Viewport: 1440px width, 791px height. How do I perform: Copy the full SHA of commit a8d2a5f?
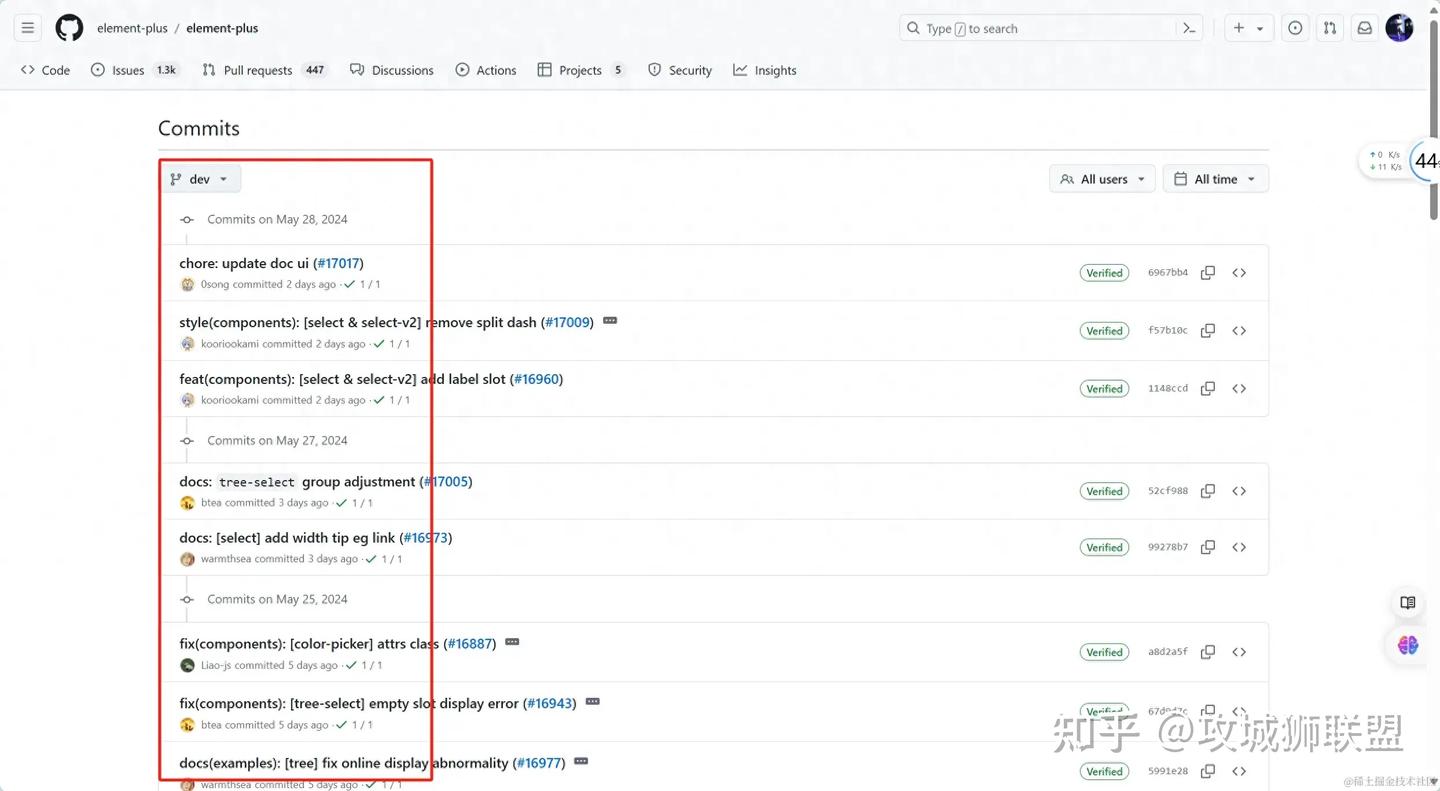coord(1207,651)
